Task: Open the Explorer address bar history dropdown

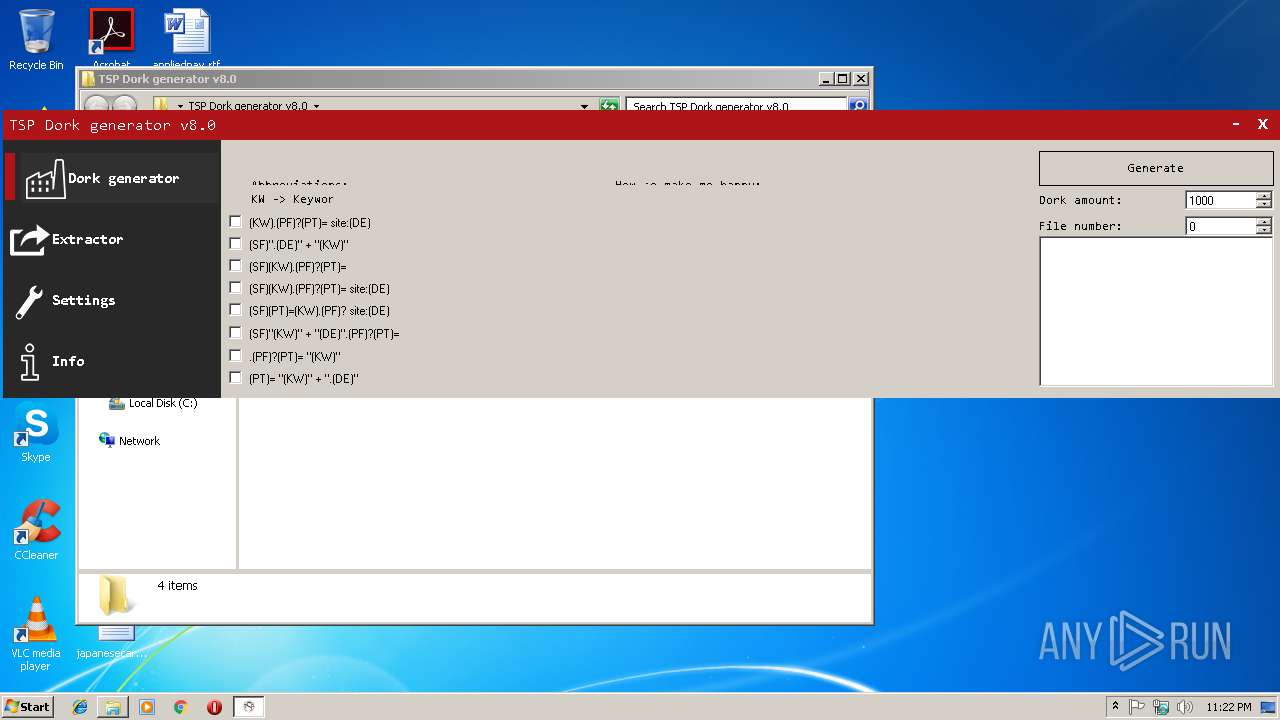Action: tap(585, 106)
